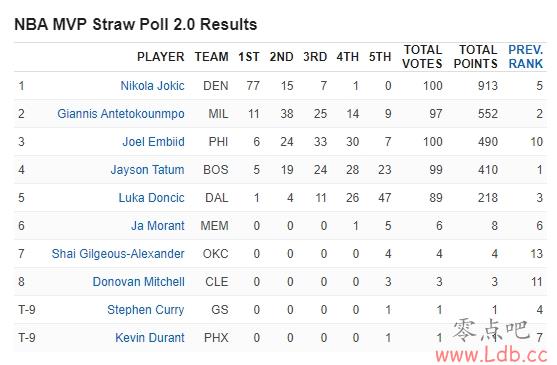Click Joel Embiid's name link
Screen dimensions: 557x365
tap(153, 142)
